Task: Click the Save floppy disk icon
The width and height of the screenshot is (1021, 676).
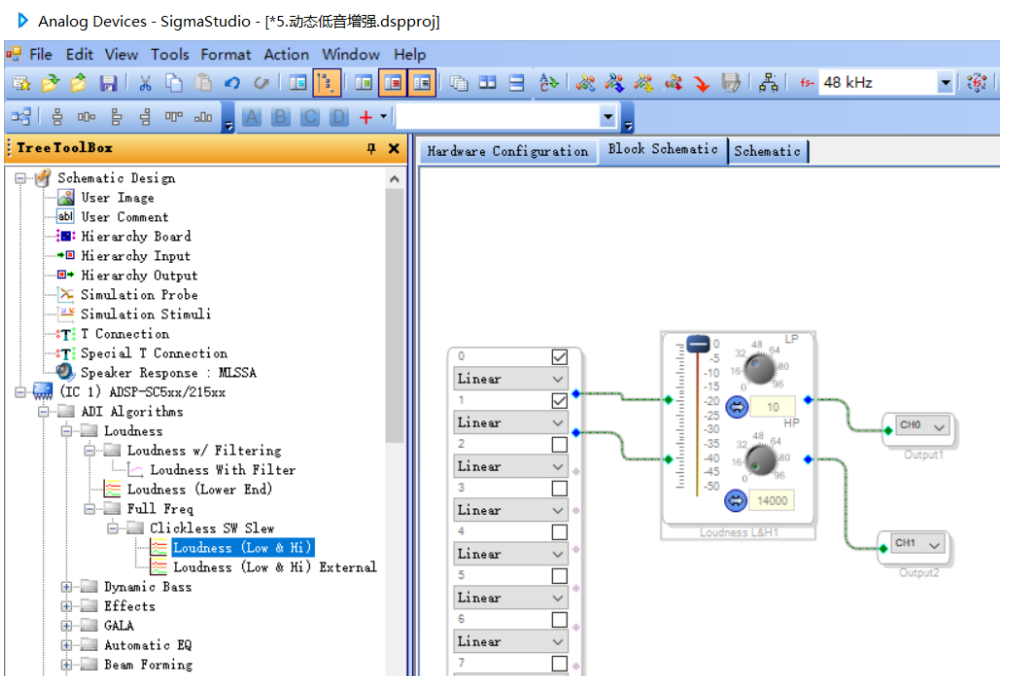Action: click(x=107, y=83)
